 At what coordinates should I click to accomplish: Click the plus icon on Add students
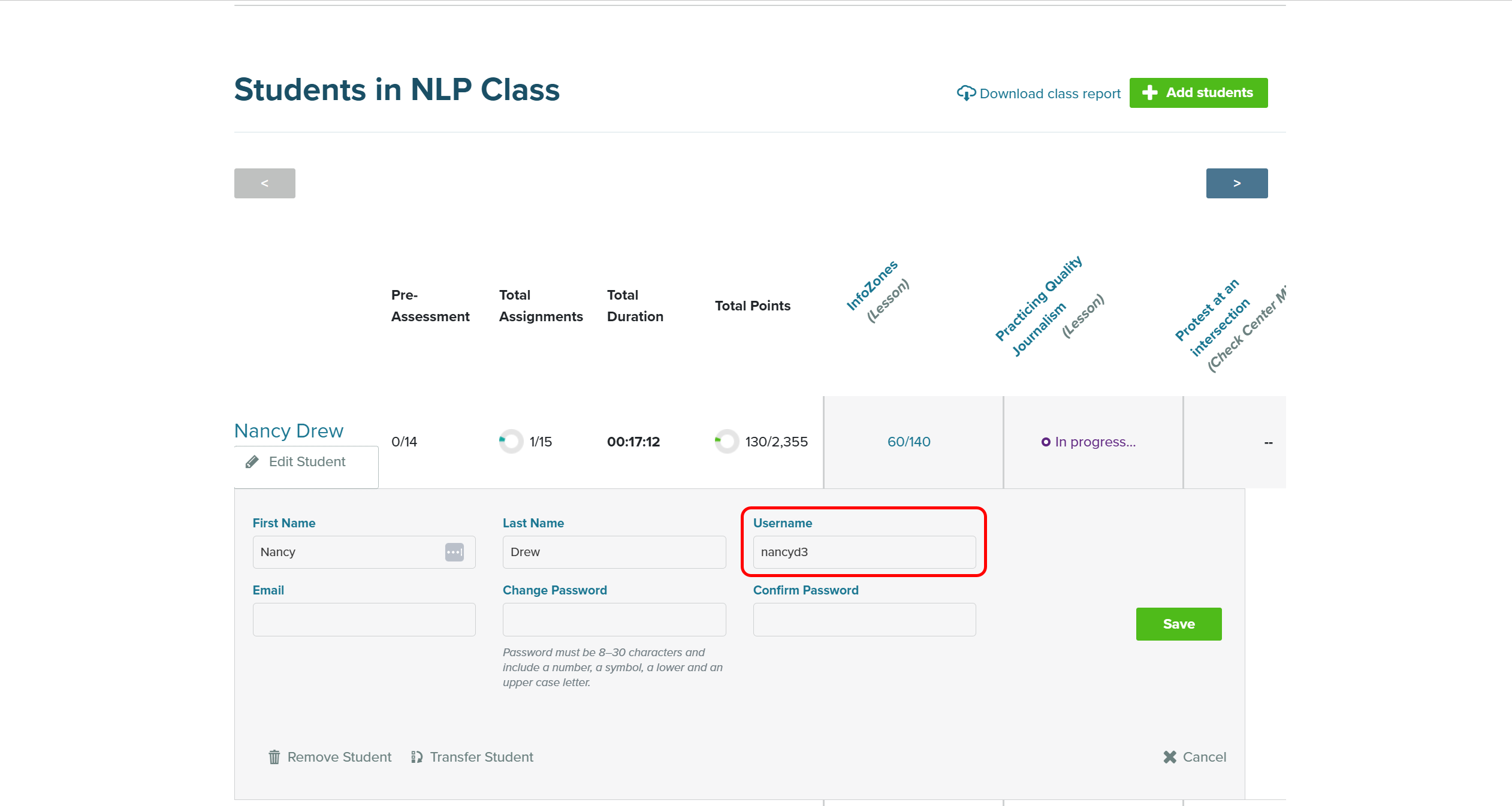pos(1149,92)
